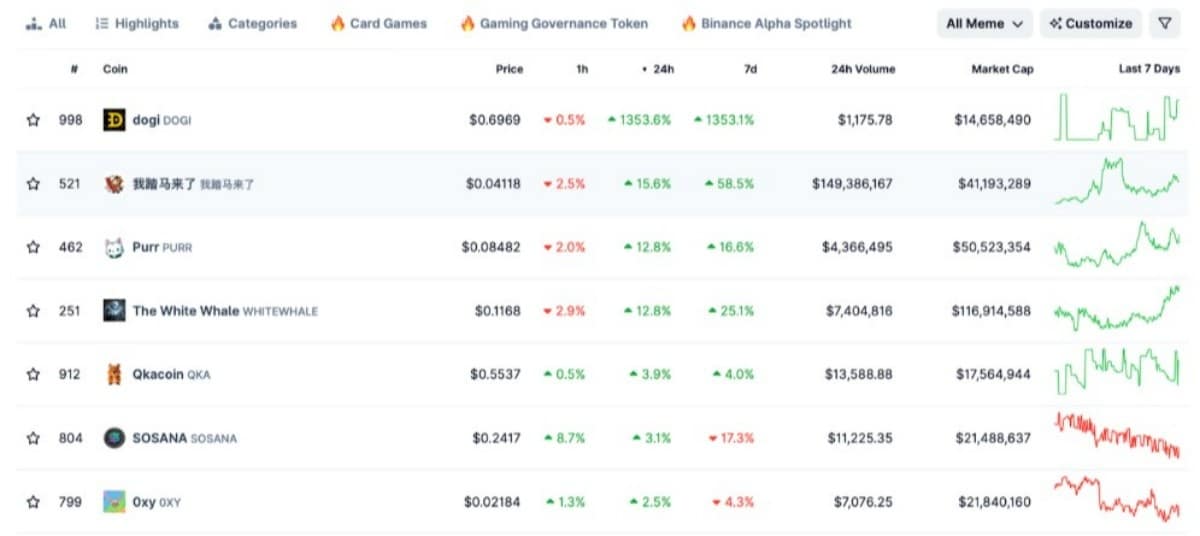
Task: Open the Card Games category link
Action: click(x=378, y=23)
